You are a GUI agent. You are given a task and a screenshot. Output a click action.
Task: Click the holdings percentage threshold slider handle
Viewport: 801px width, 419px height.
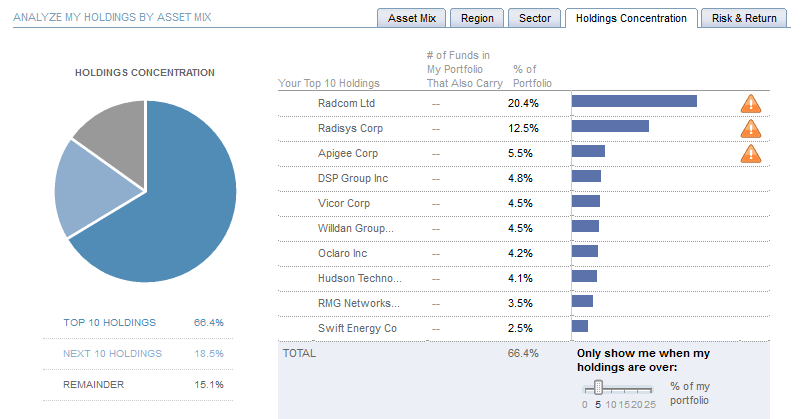(x=598, y=387)
